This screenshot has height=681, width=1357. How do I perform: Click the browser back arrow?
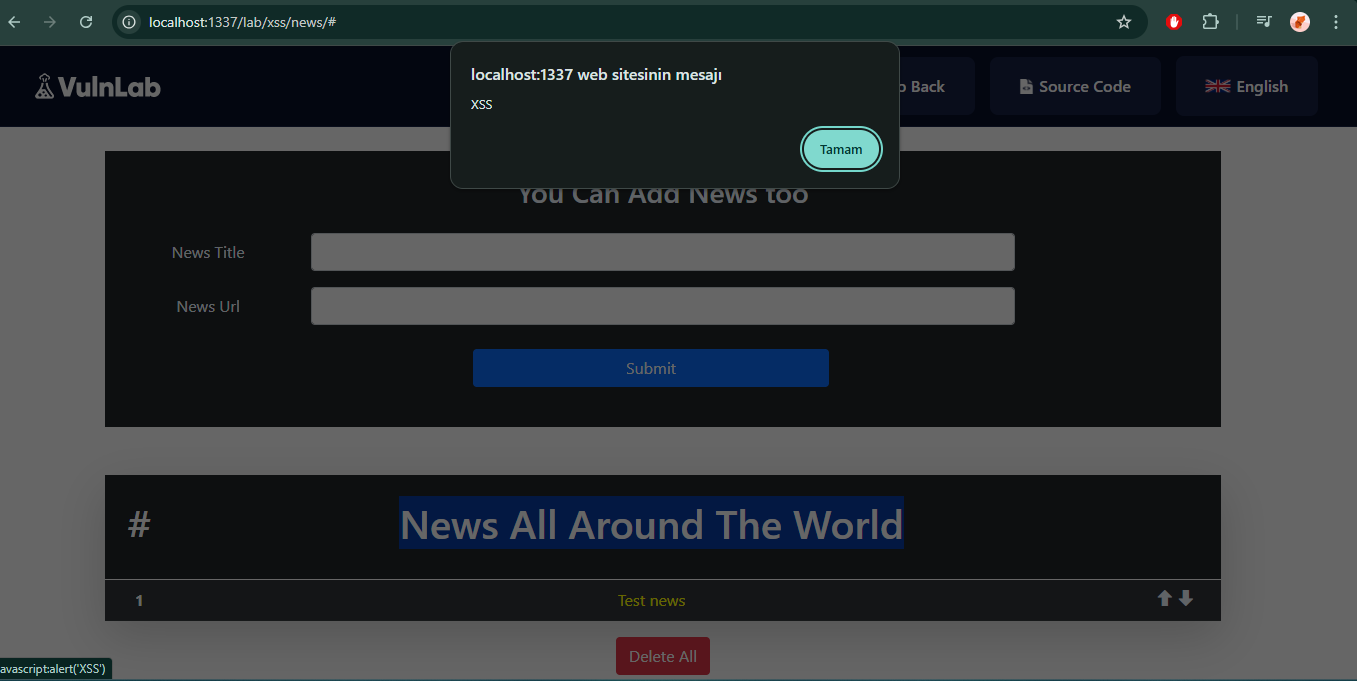[14, 22]
